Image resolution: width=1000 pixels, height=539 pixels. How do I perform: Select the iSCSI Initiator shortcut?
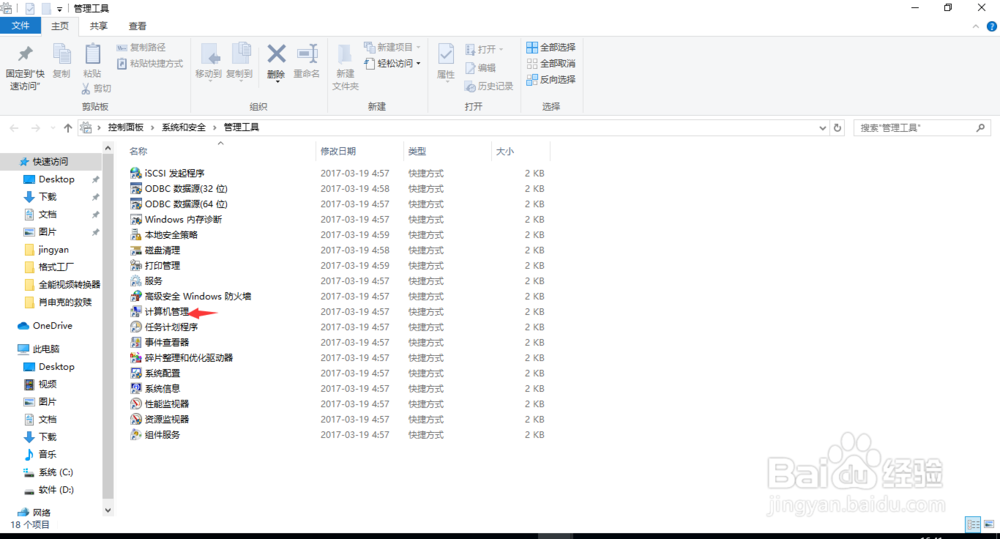click(167, 173)
